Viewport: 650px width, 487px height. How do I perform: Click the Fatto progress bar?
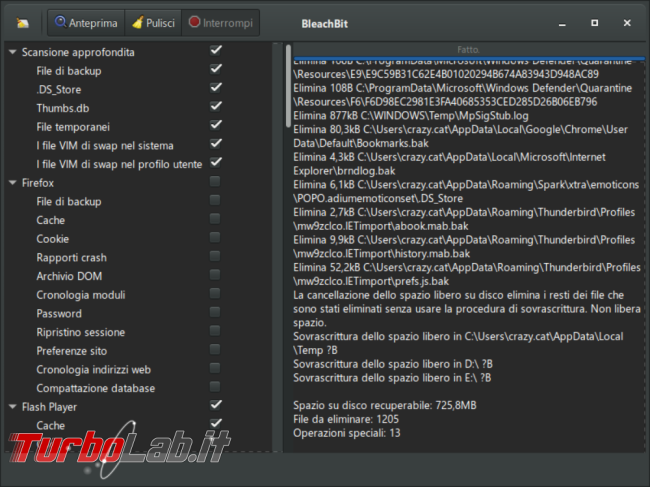coord(469,50)
